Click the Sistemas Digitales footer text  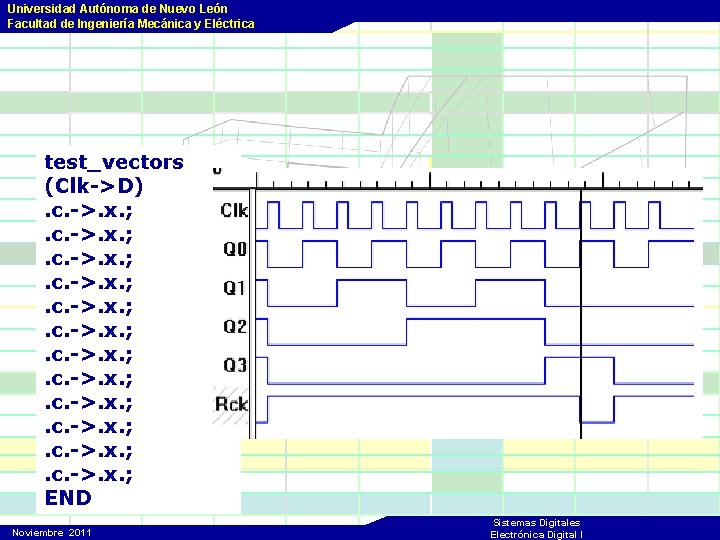click(x=537, y=523)
